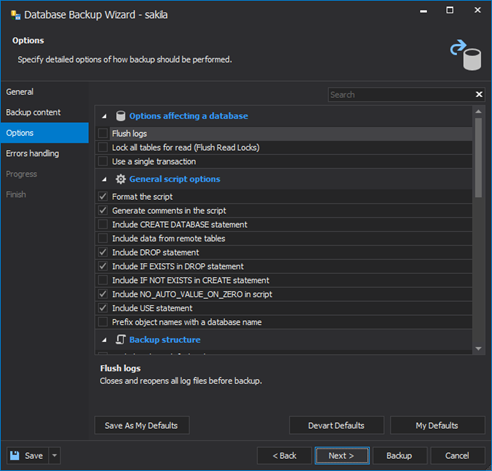The width and height of the screenshot is (492, 471).
Task: Collapse the General script options group
Action: [x=104, y=179]
